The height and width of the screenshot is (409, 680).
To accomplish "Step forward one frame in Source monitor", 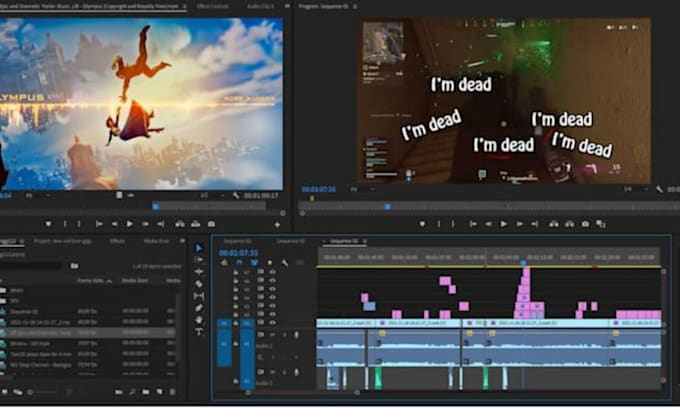I will click(145, 224).
